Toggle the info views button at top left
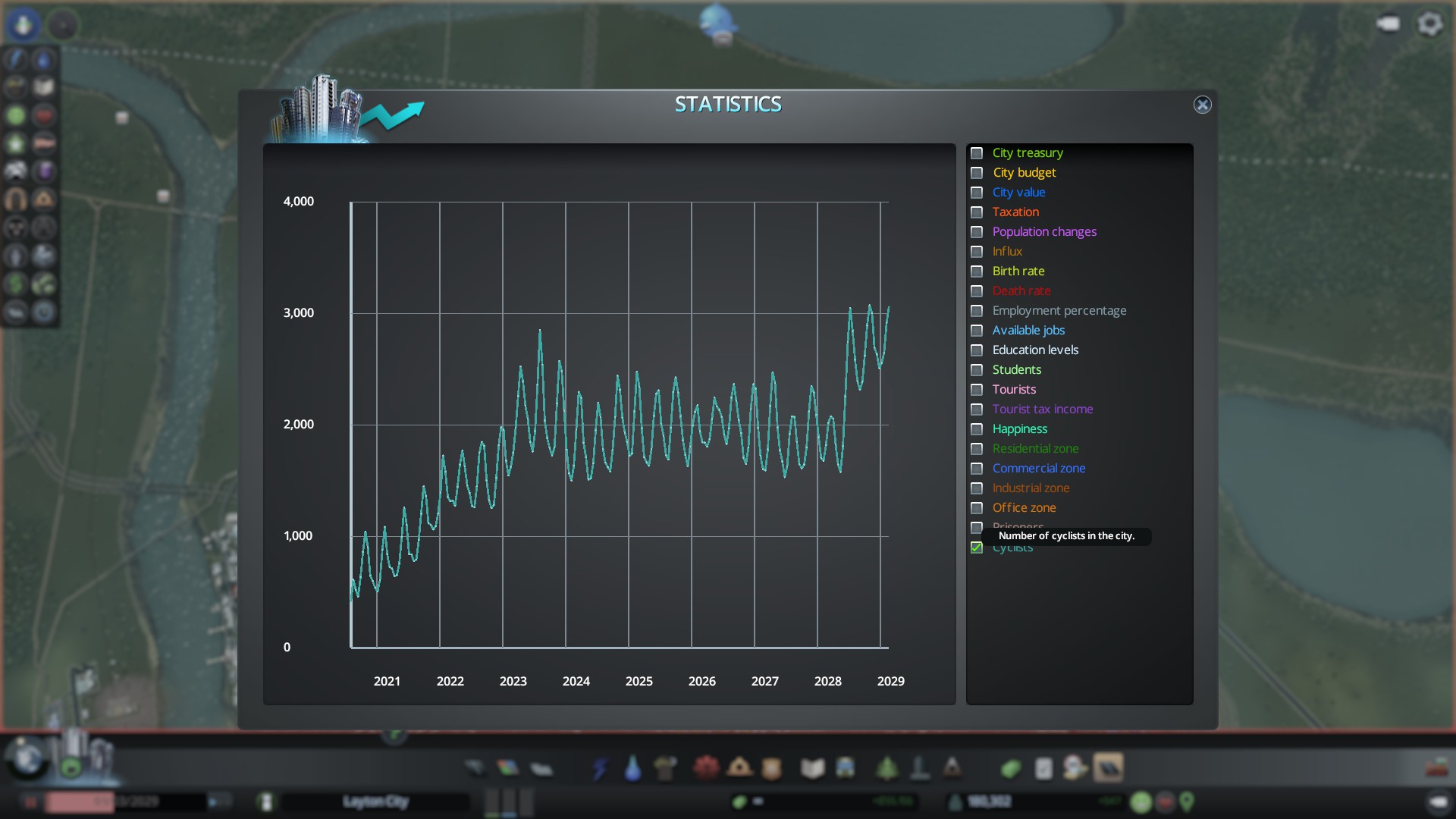This screenshot has height=819, width=1456. click(x=24, y=24)
